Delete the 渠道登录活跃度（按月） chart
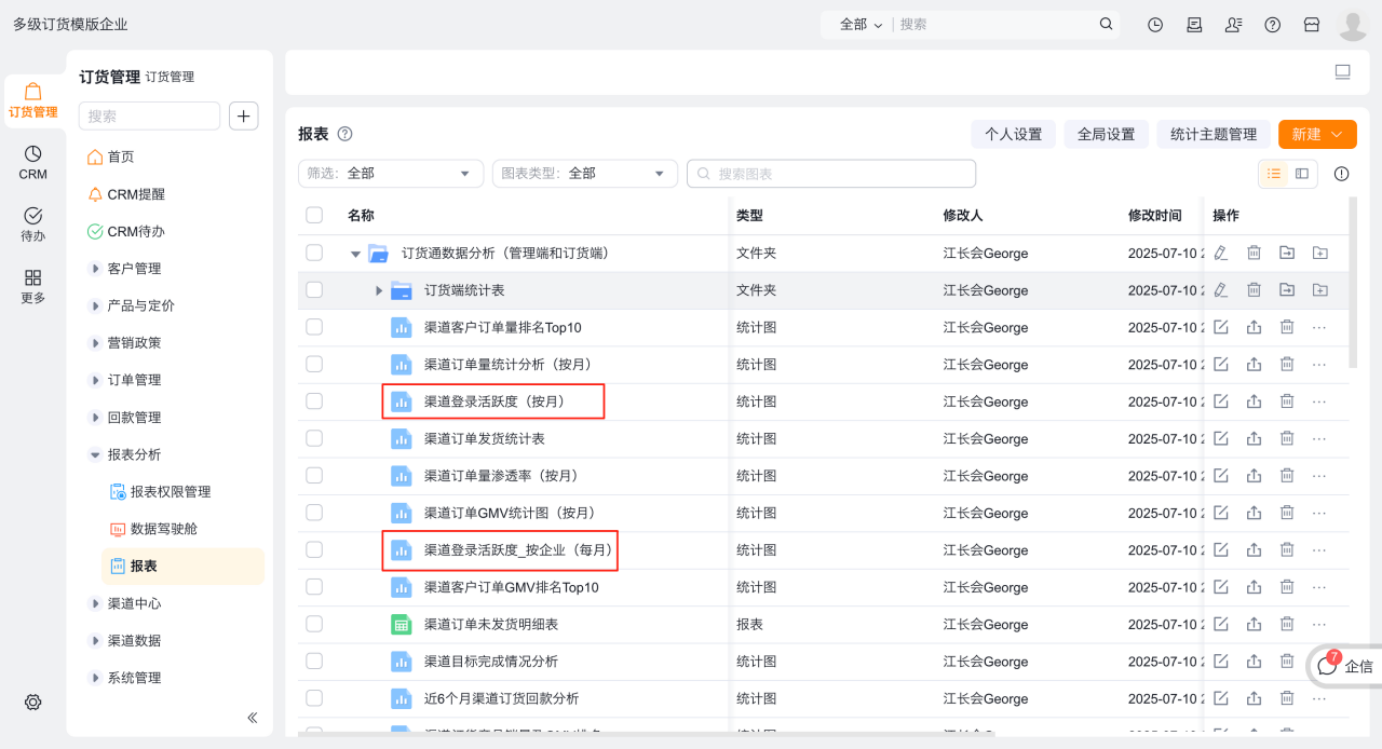Image resolution: width=1382 pixels, height=749 pixels. 1287,401
